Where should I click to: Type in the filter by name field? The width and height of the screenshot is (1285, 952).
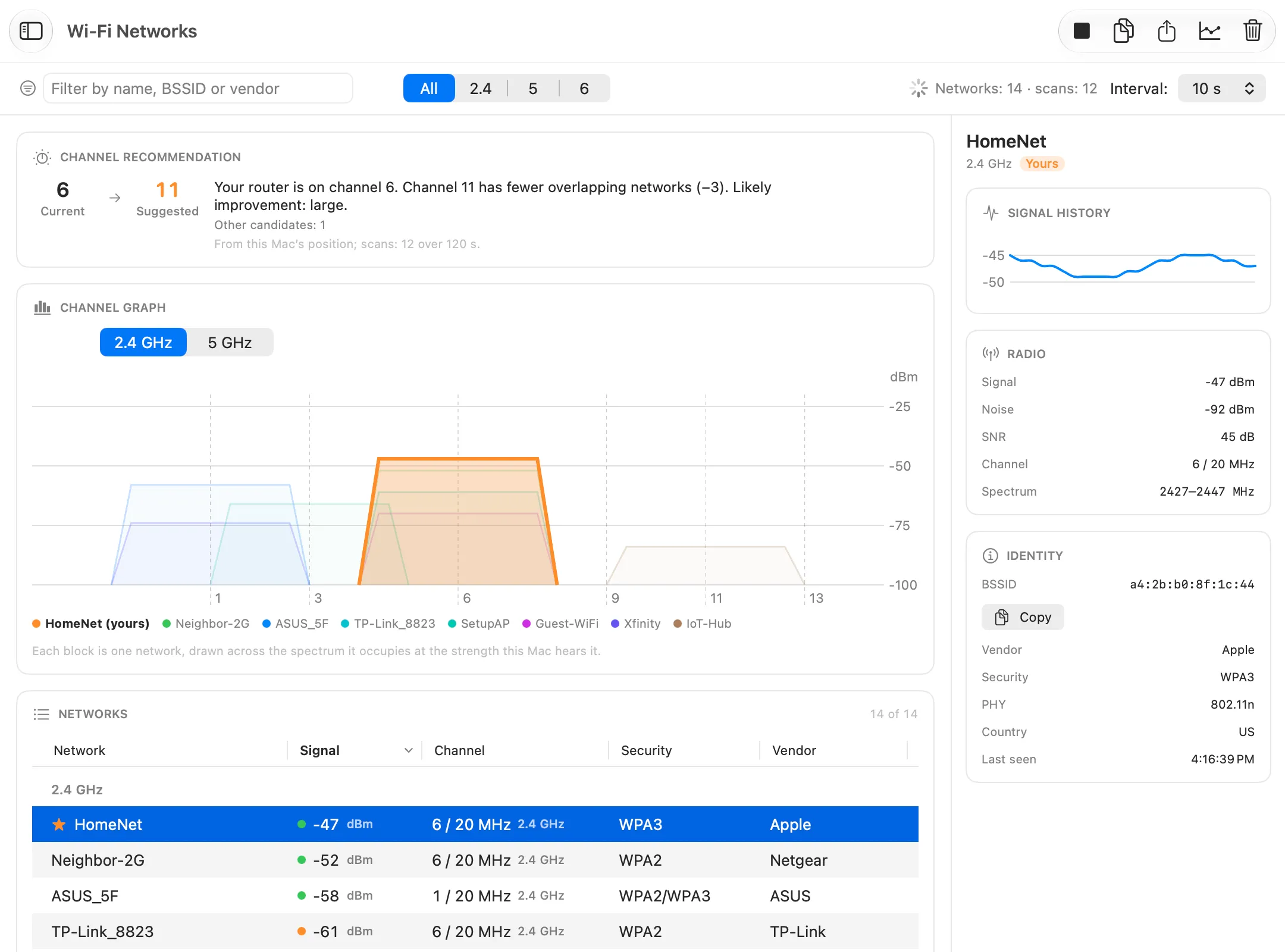coord(198,89)
